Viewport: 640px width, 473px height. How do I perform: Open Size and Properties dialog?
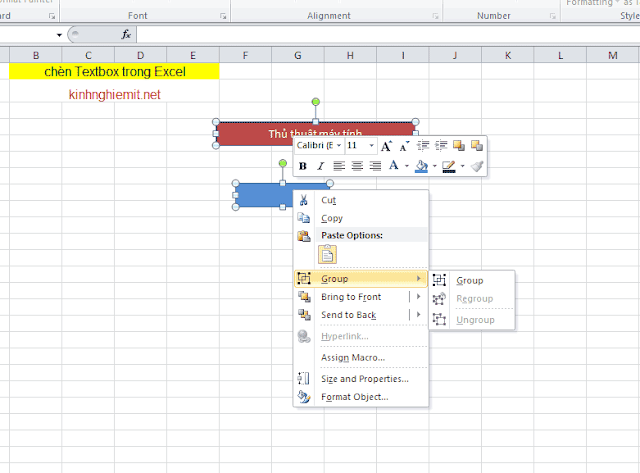click(361, 379)
